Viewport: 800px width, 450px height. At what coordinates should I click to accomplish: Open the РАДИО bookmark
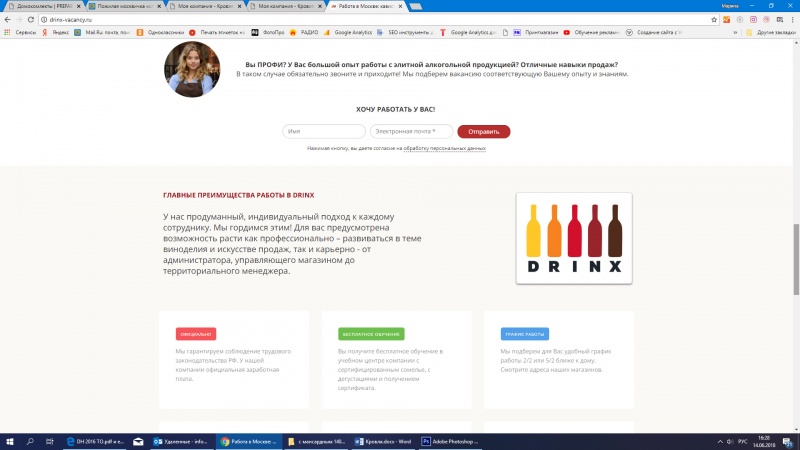point(304,32)
